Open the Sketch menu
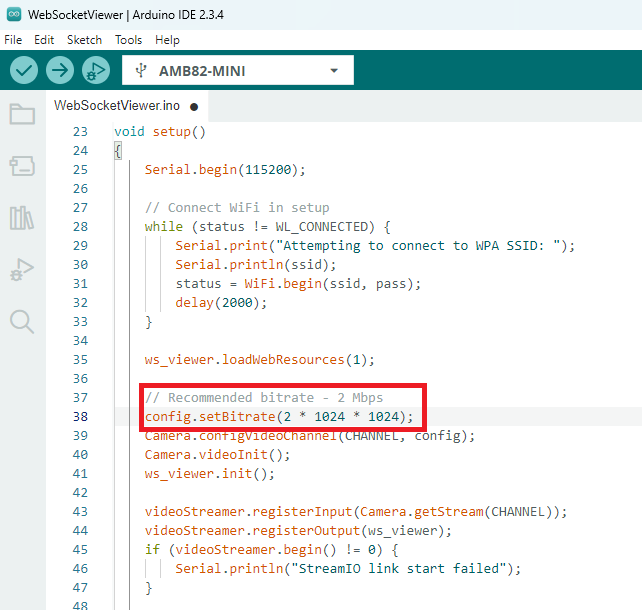Image resolution: width=642 pixels, height=610 pixels. tap(84, 40)
